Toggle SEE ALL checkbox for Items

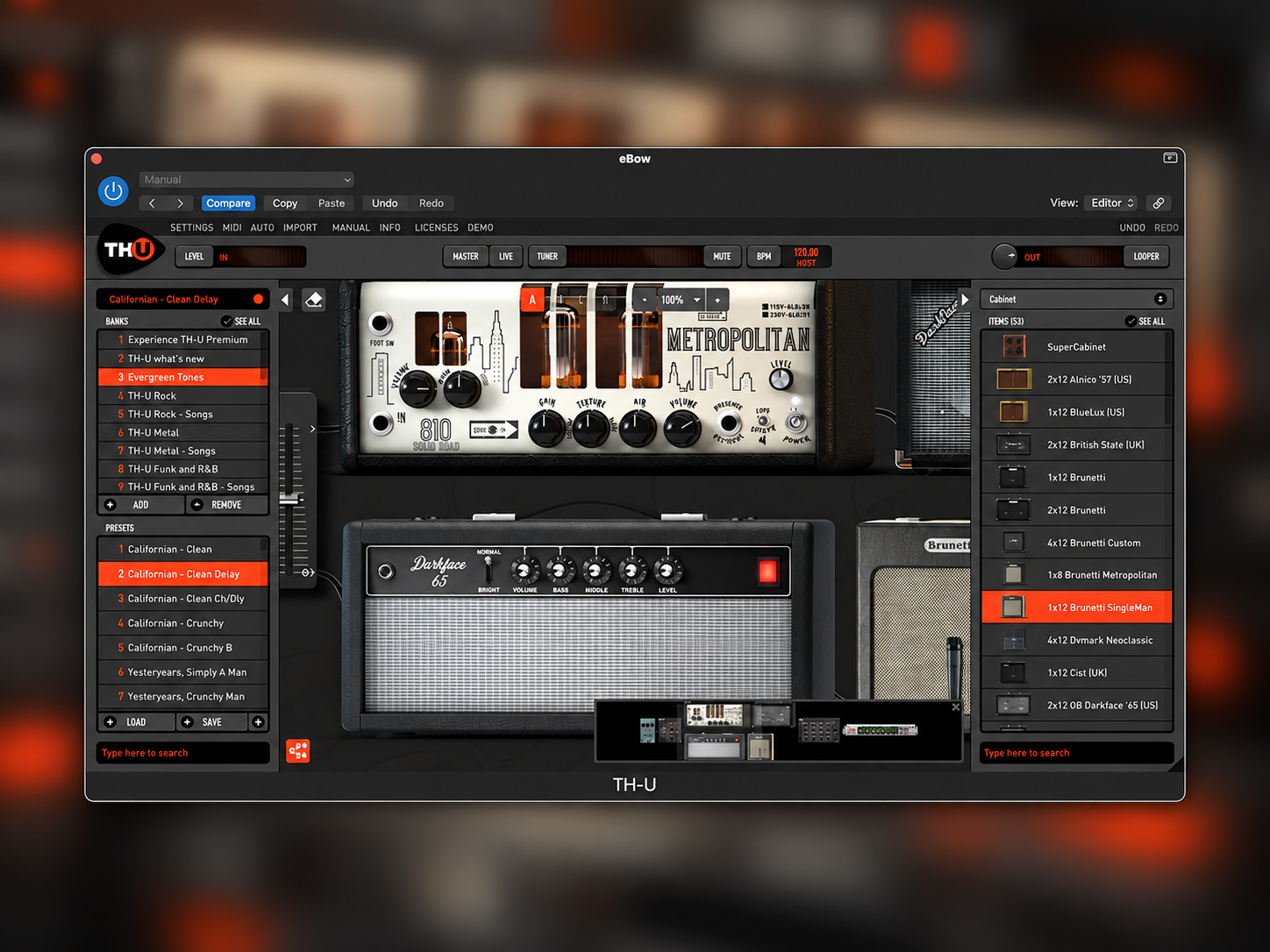pyautogui.click(x=1131, y=322)
